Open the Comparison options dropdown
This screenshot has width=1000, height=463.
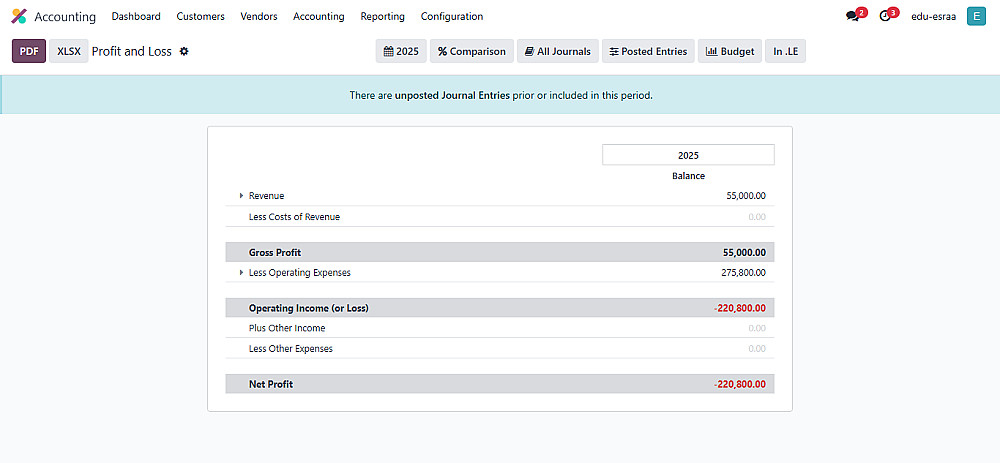point(472,51)
